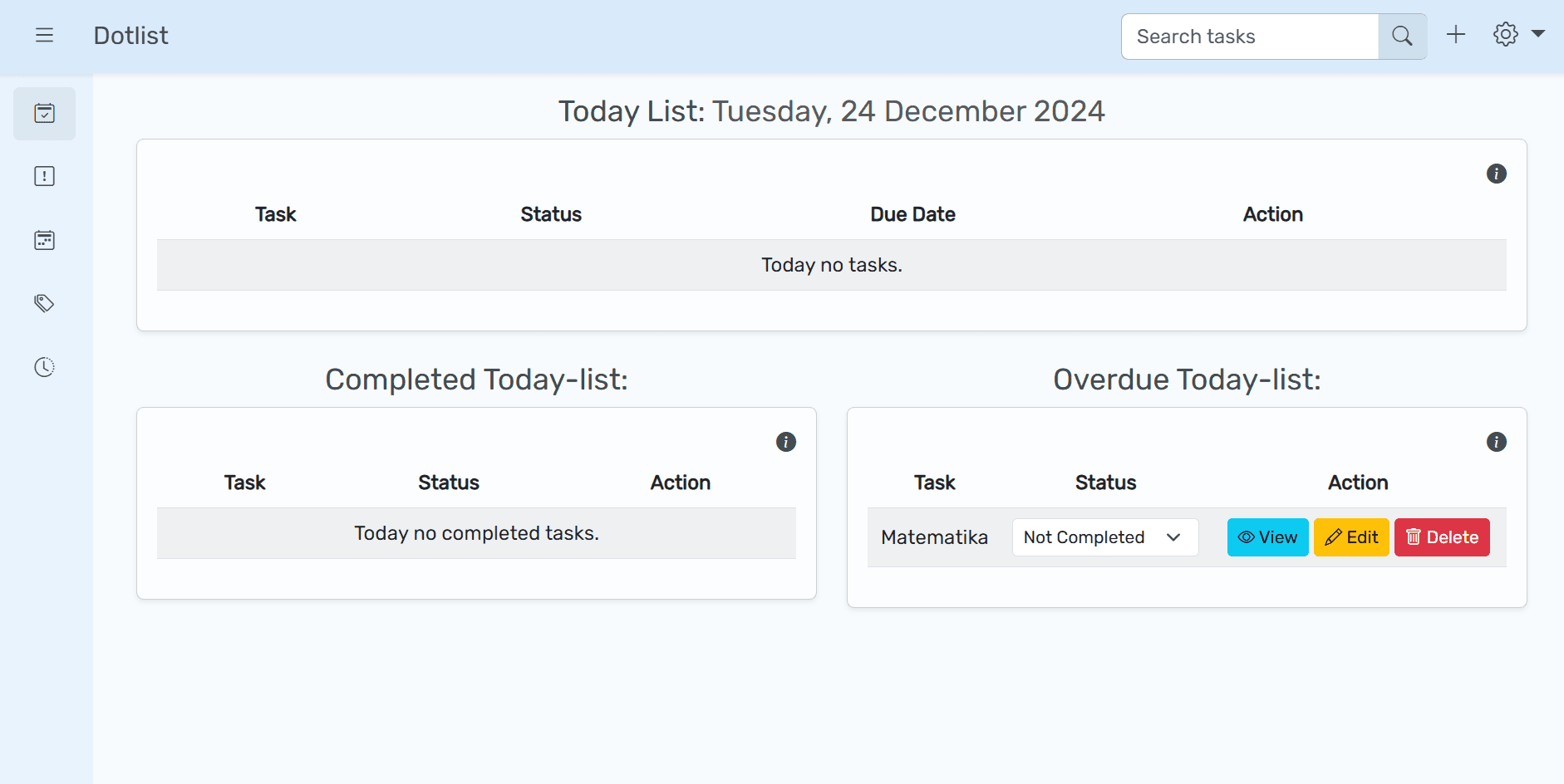This screenshot has width=1564, height=784.
Task: Click the Dotlist brand title
Action: coord(130,36)
